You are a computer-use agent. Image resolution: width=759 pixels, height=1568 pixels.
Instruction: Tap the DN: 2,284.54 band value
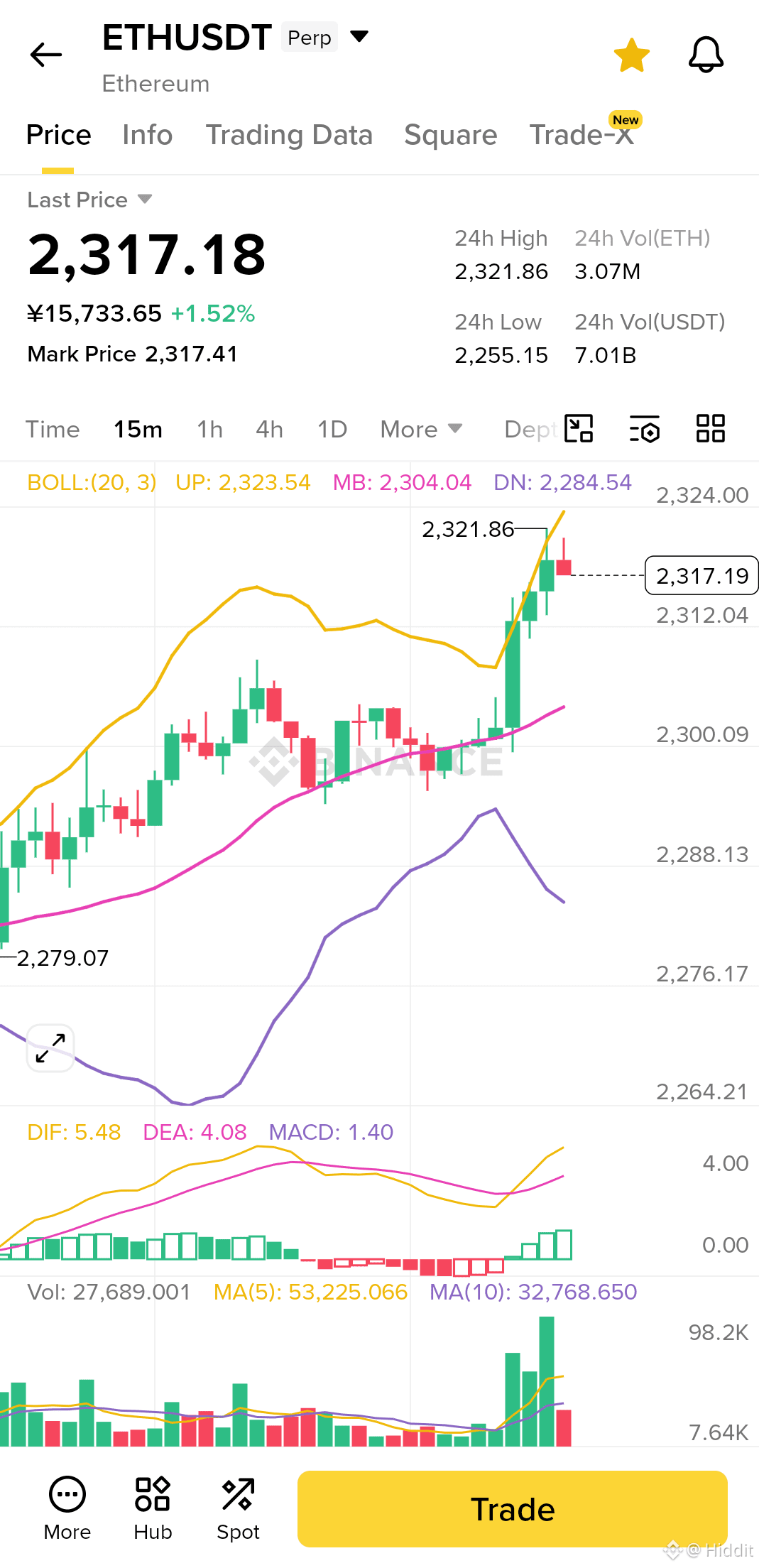click(x=562, y=482)
